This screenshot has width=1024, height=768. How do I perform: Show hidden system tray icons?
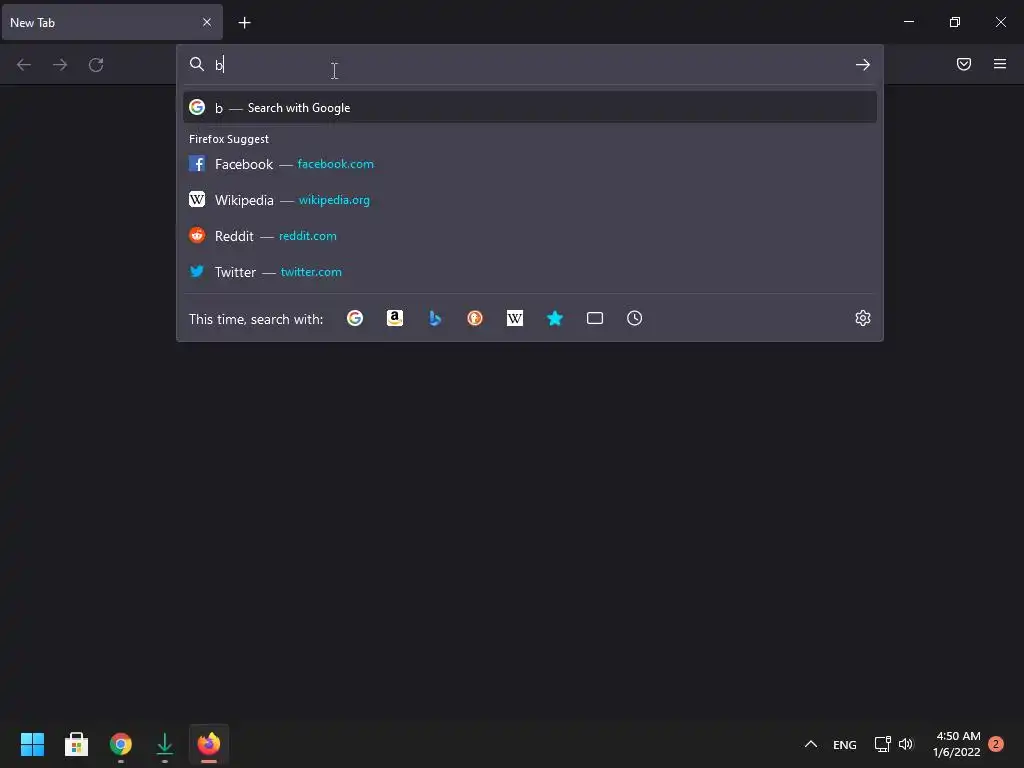(x=810, y=744)
